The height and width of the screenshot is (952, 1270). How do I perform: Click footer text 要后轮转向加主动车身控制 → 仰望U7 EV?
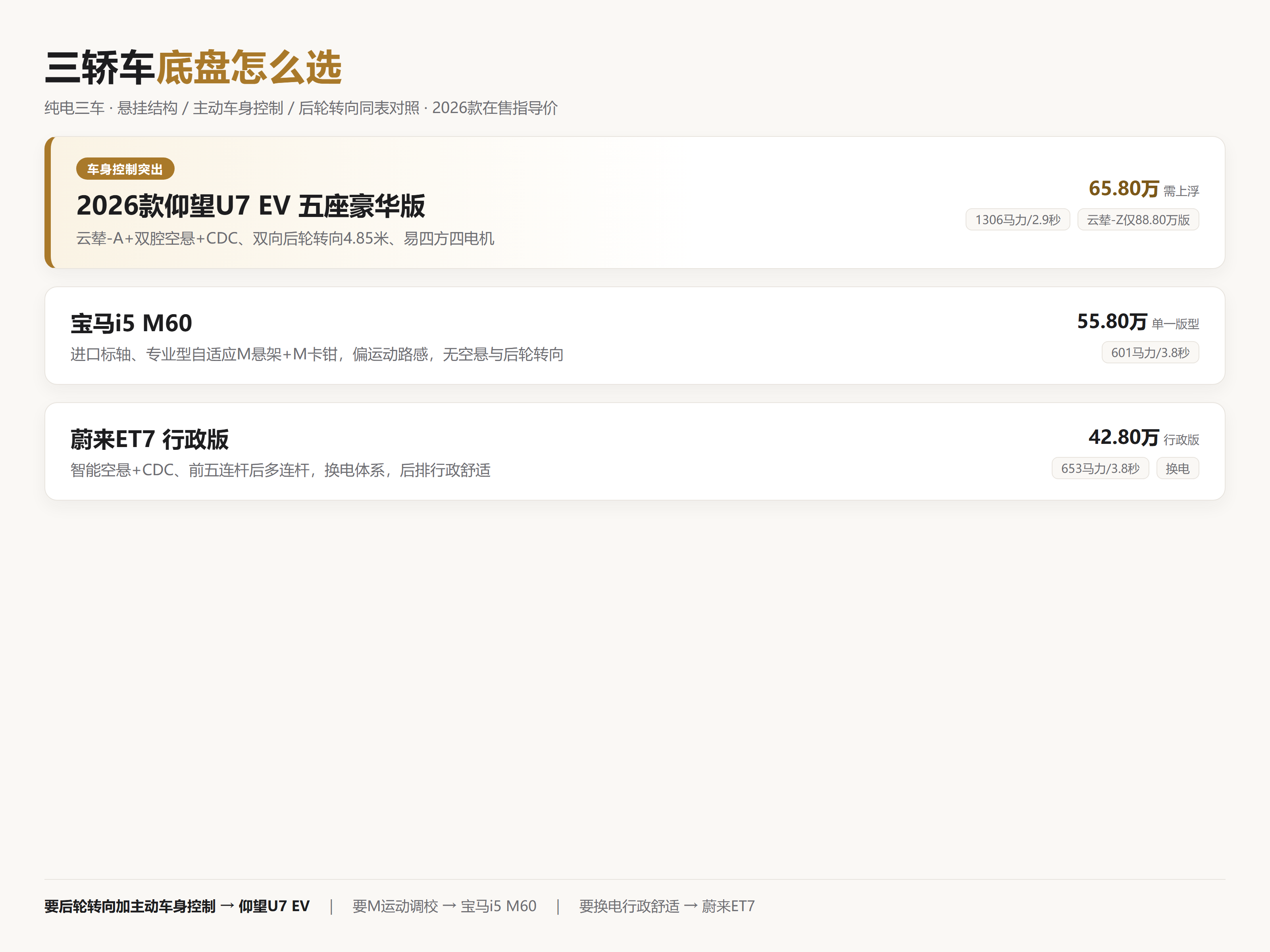click(177, 906)
